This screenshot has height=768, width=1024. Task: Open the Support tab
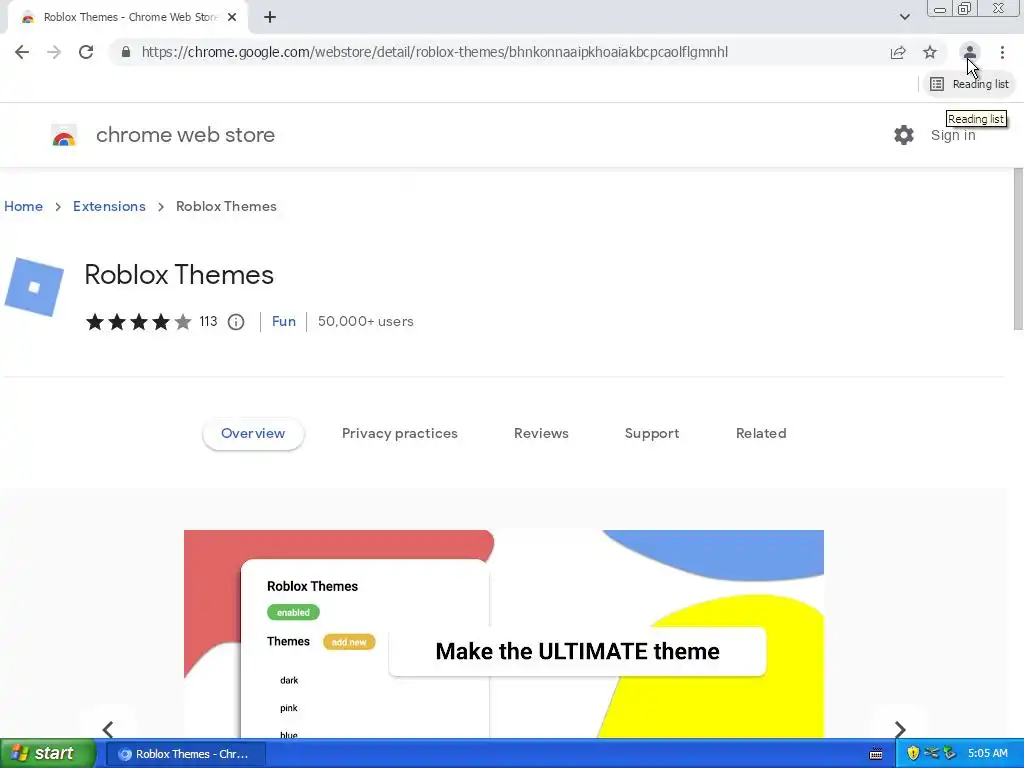pyautogui.click(x=652, y=434)
